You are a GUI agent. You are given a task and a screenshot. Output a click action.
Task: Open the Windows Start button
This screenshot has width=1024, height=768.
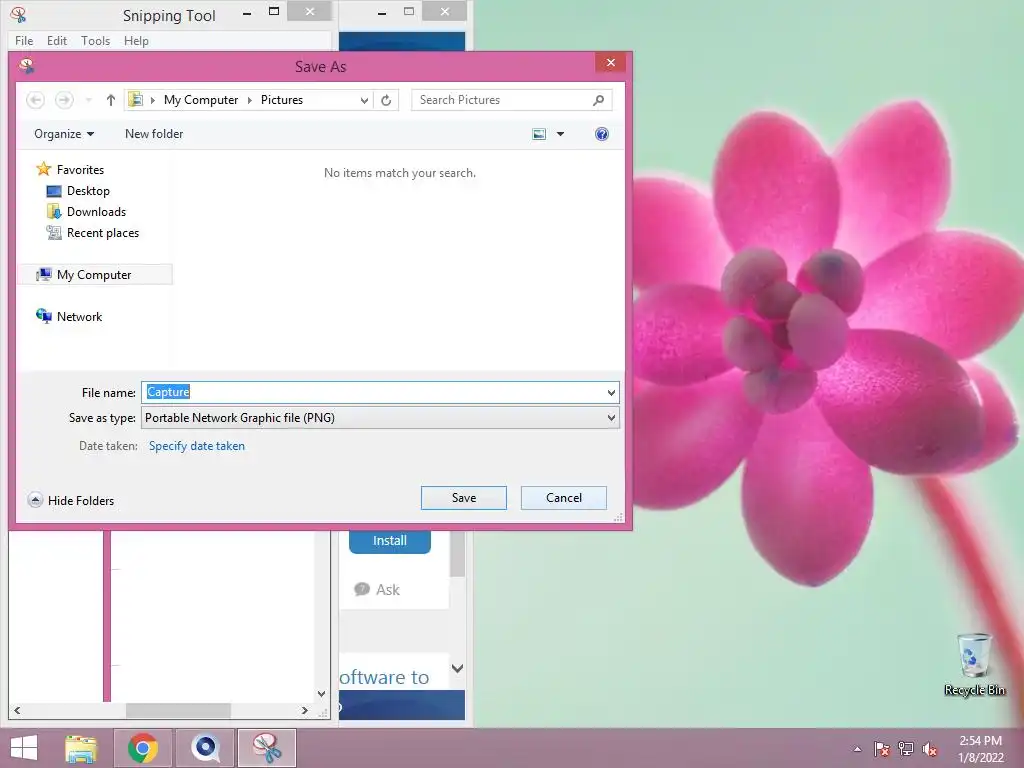24,748
